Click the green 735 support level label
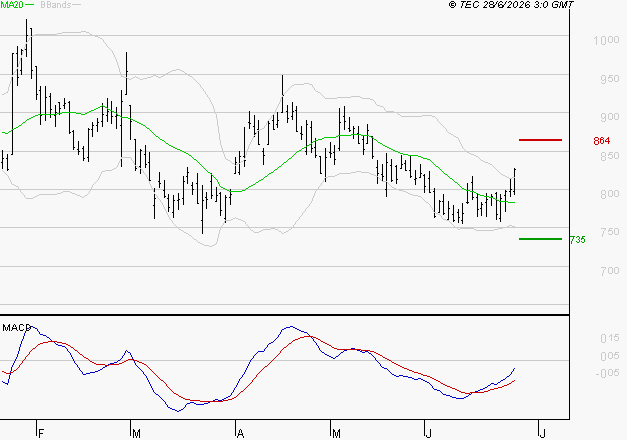Image resolution: width=627 pixels, height=440 pixels. point(577,240)
